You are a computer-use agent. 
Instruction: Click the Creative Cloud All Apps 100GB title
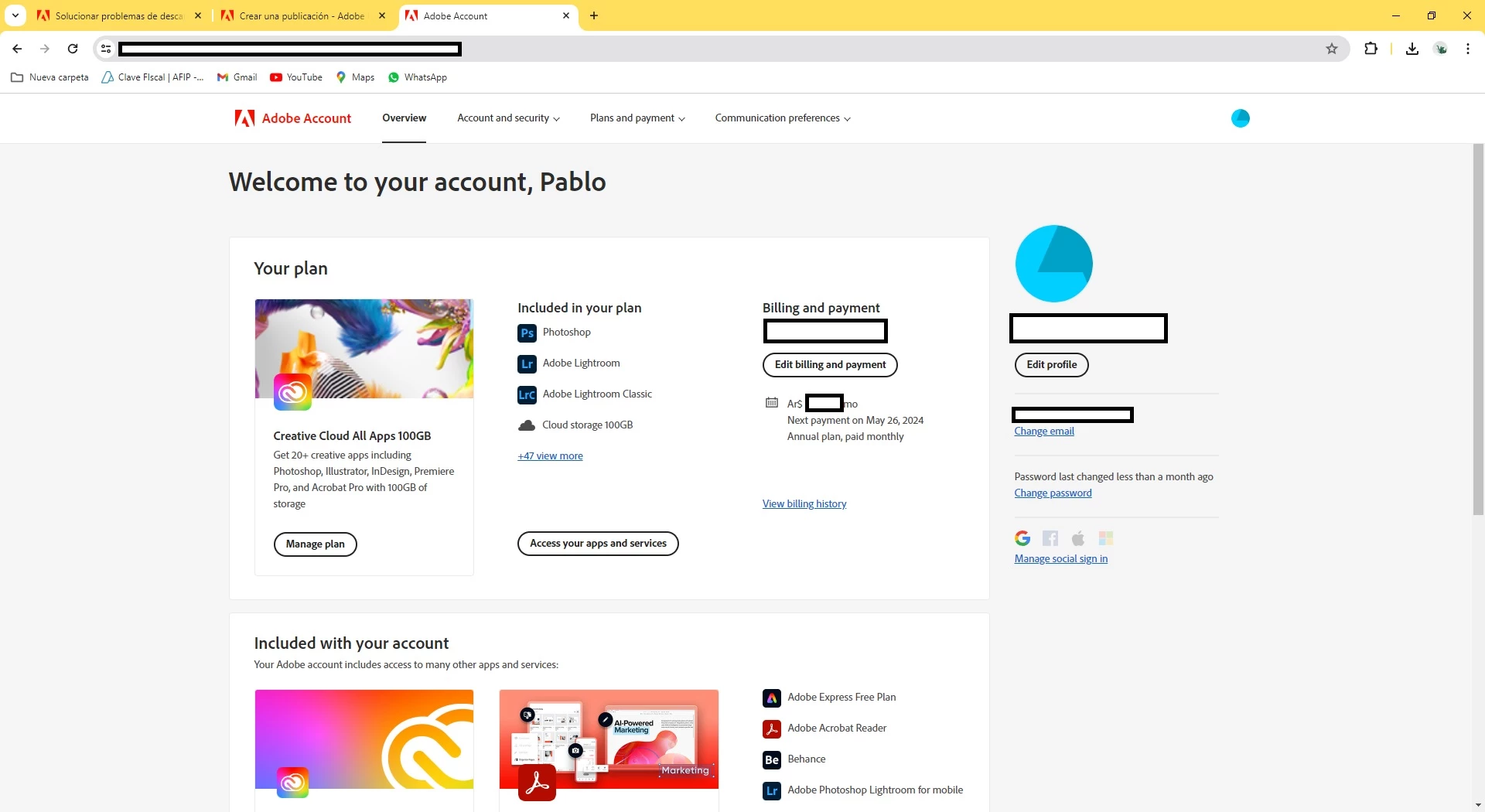[x=352, y=436]
